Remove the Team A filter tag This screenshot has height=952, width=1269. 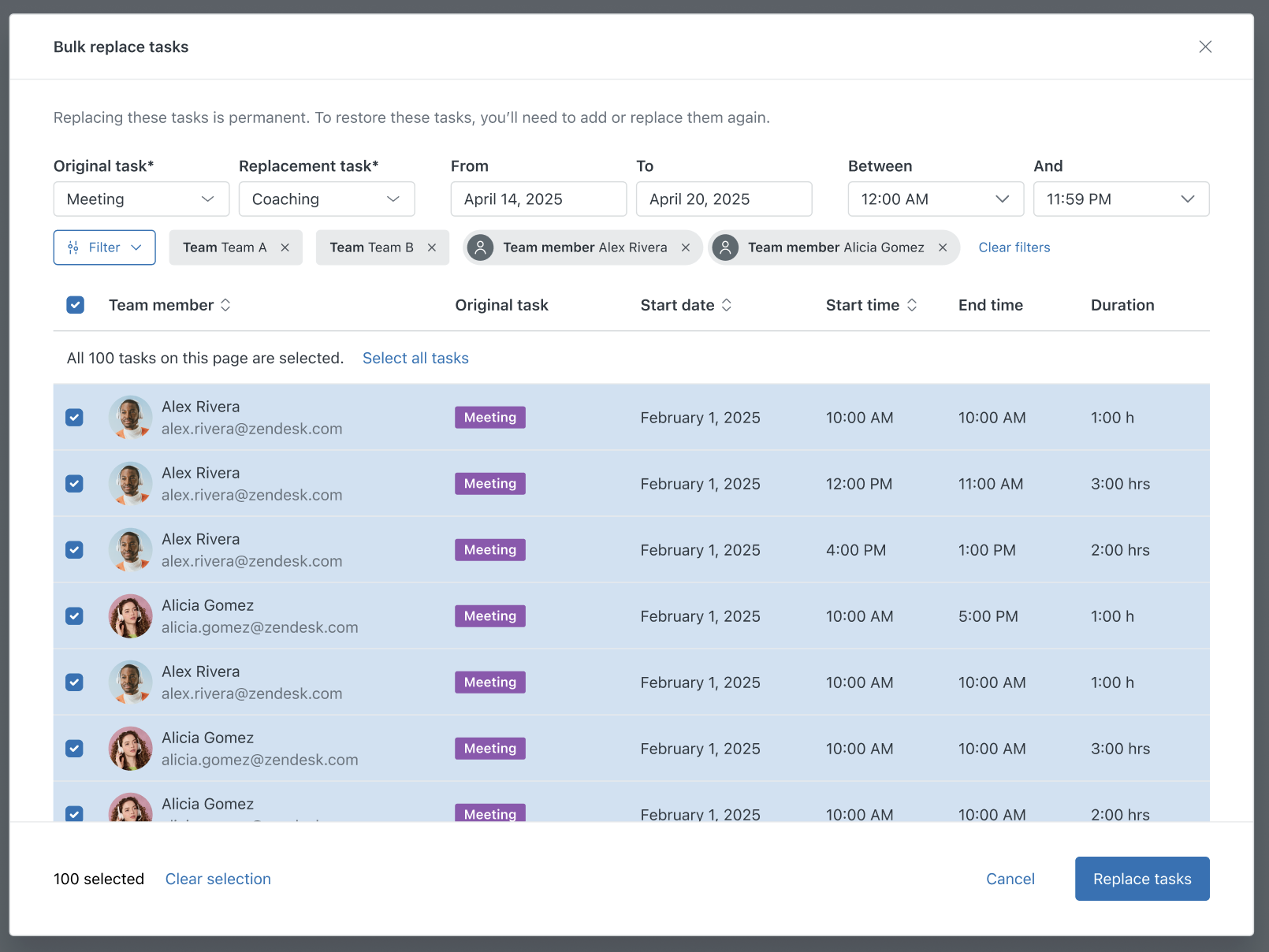point(285,247)
